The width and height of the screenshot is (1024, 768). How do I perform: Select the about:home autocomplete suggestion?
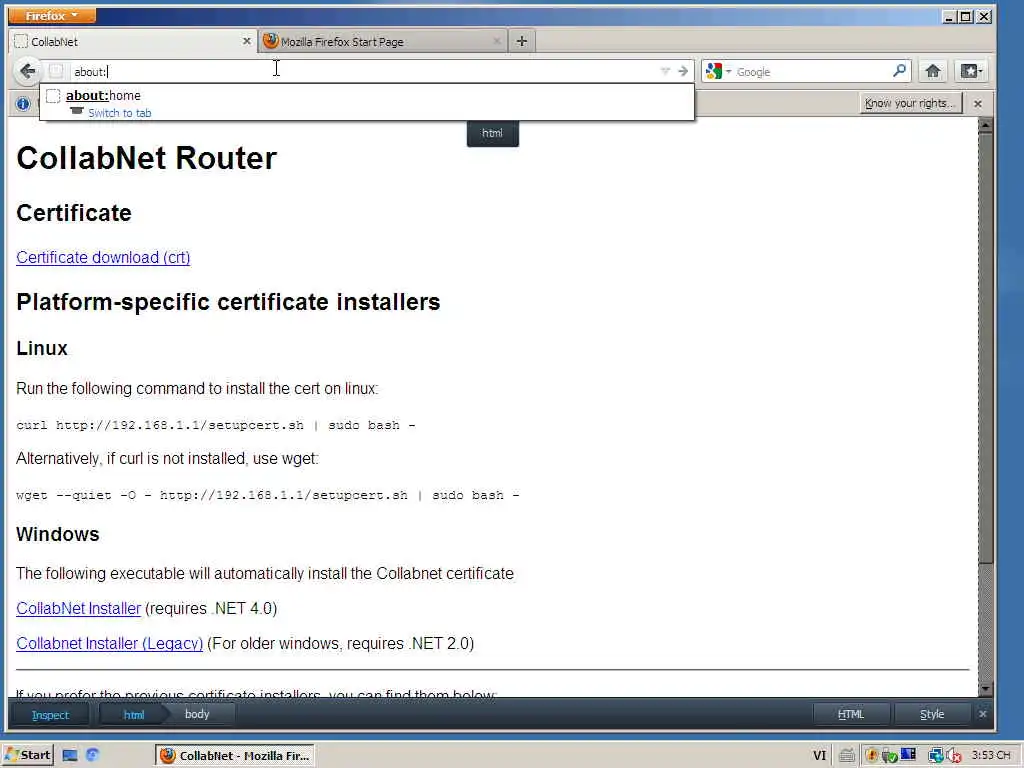click(x=366, y=103)
